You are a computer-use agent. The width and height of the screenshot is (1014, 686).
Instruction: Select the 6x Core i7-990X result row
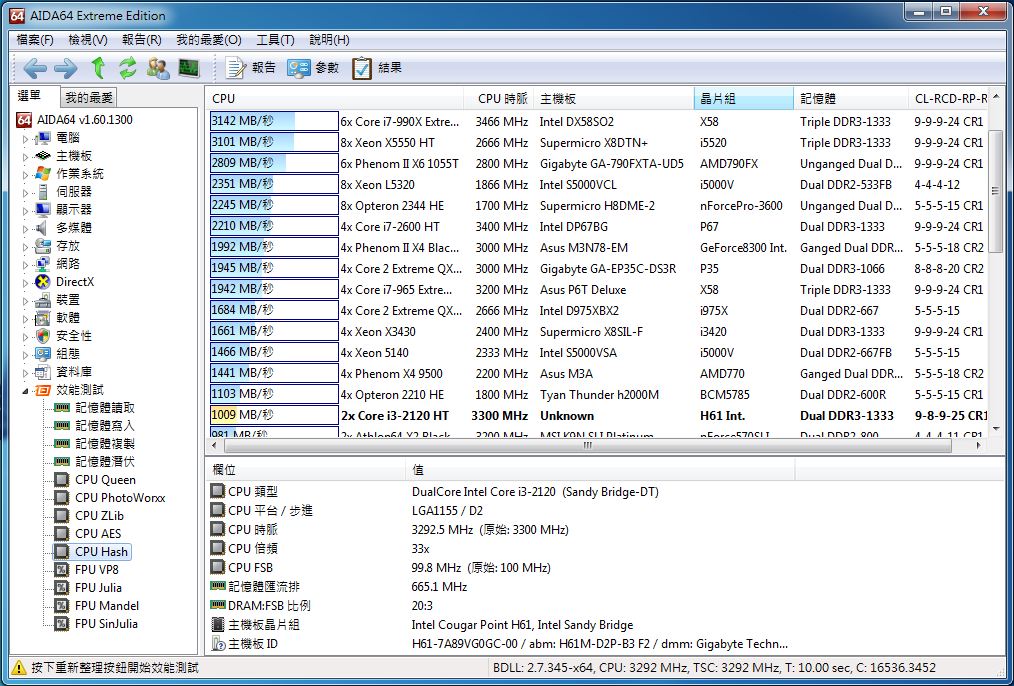tap(399, 122)
